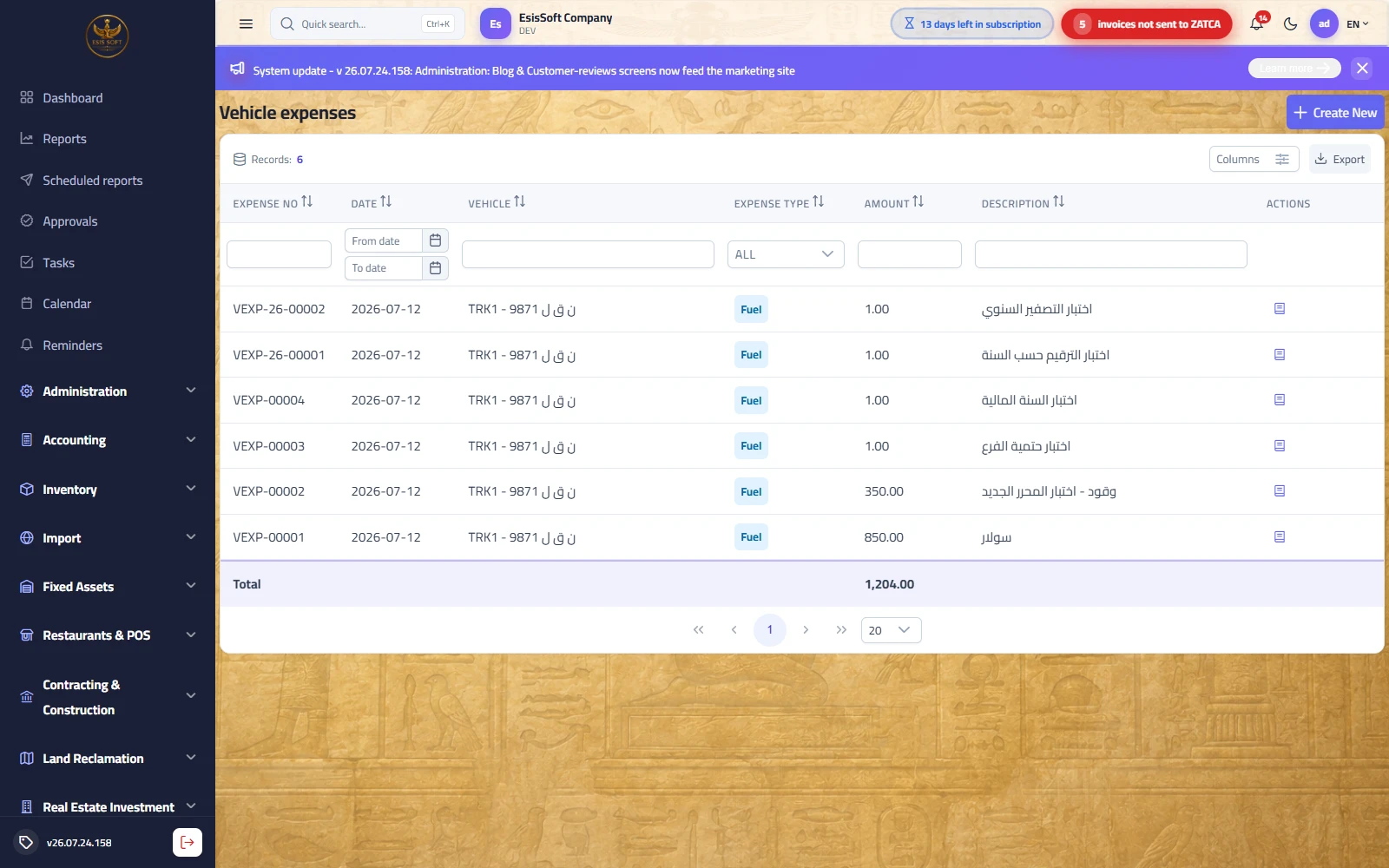Click the Expense No filter input
Screen dimensions: 1389x868
pos(279,254)
